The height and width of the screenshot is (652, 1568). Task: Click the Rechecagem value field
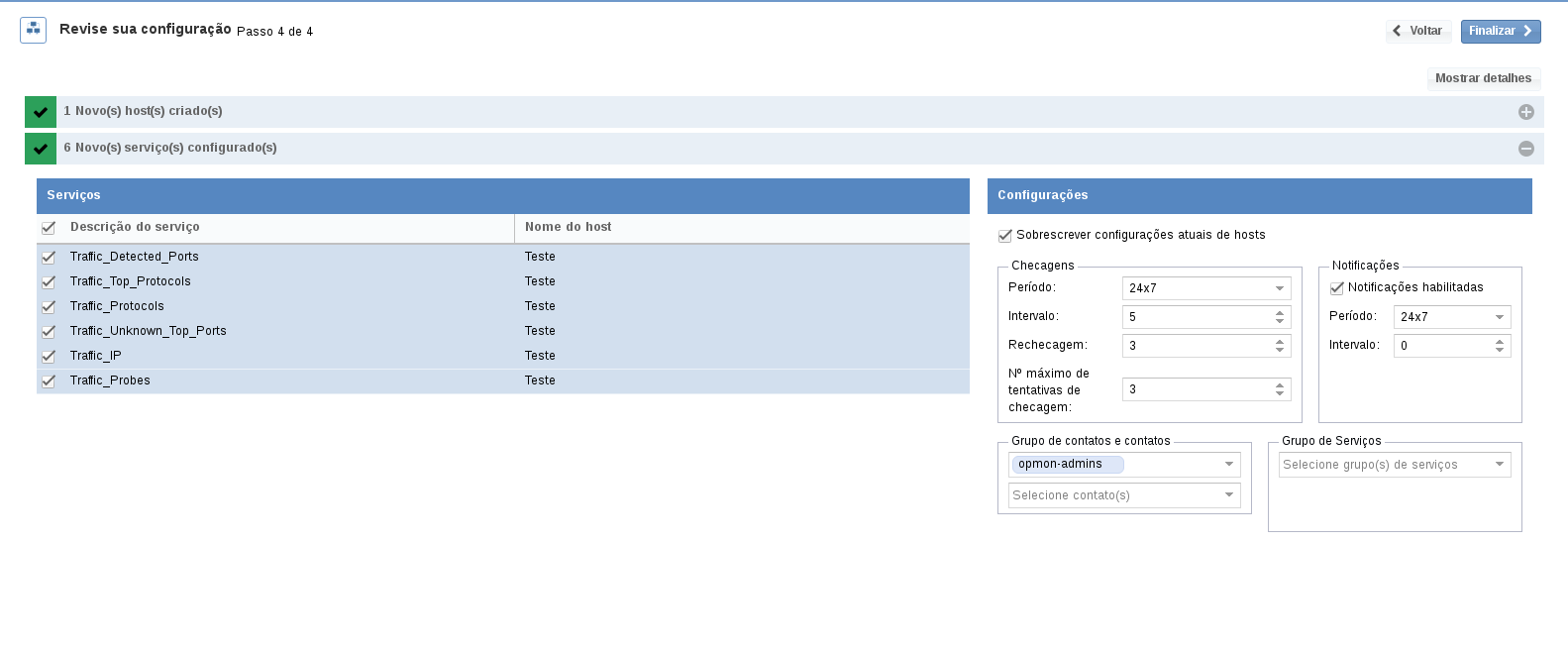1196,346
